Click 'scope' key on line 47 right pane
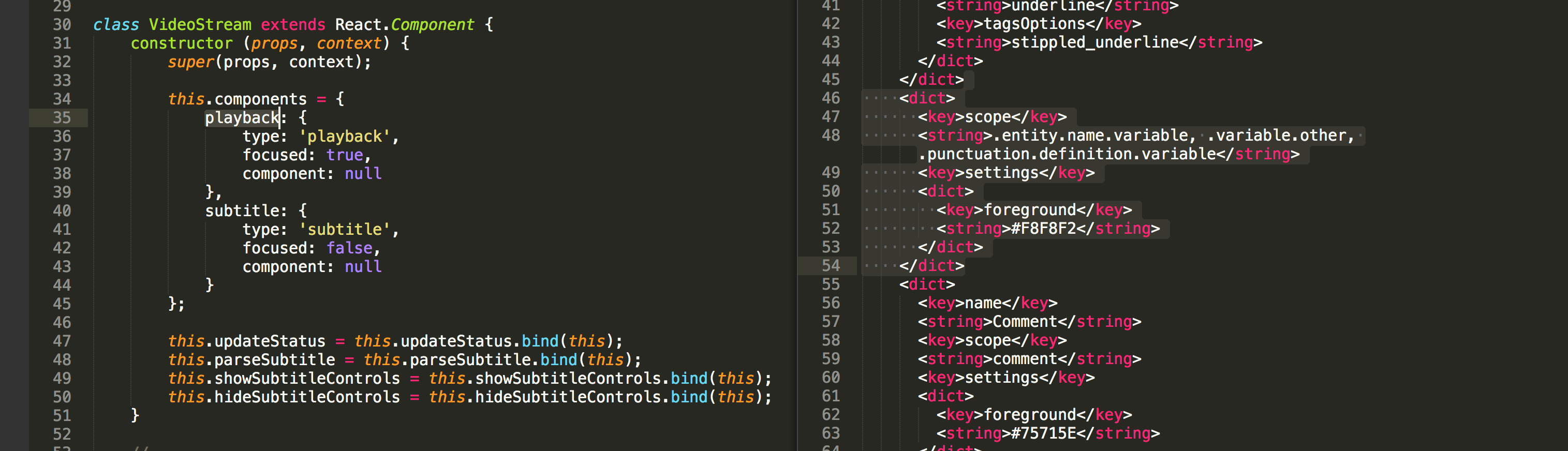Screen dimensions: 1568x451 (x=987, y=117)
